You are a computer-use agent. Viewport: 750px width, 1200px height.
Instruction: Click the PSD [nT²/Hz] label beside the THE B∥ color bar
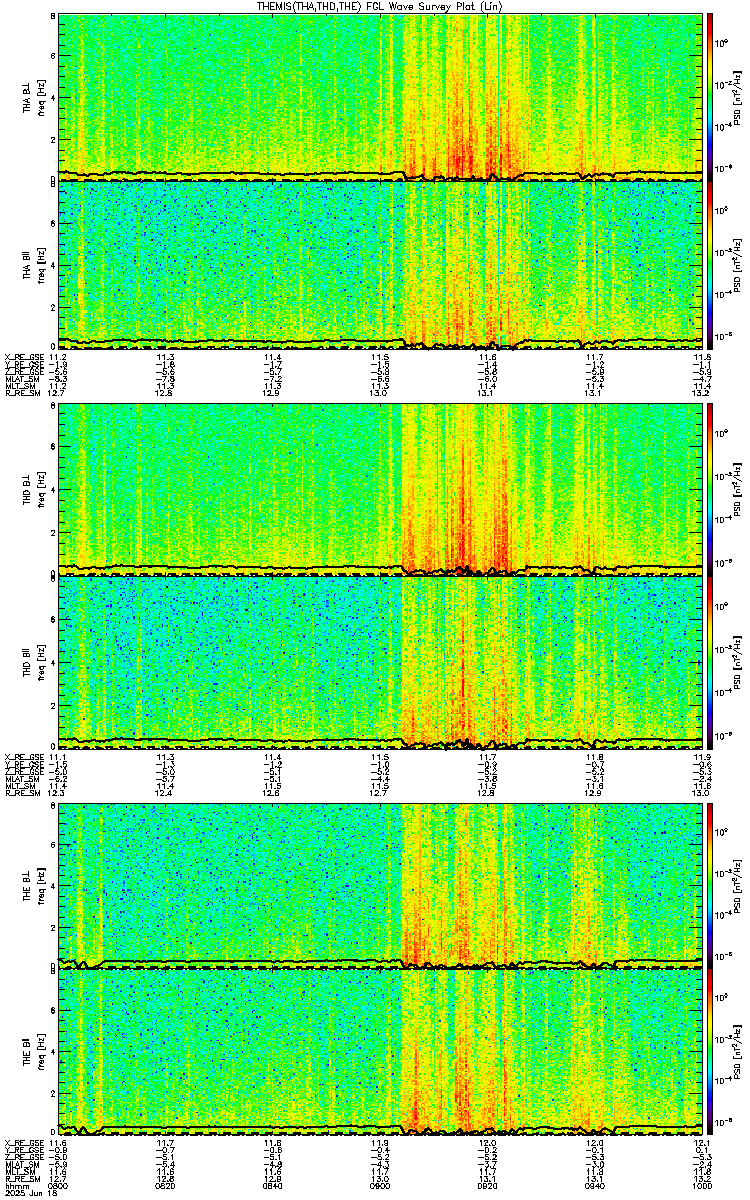tap(738, 1053)
